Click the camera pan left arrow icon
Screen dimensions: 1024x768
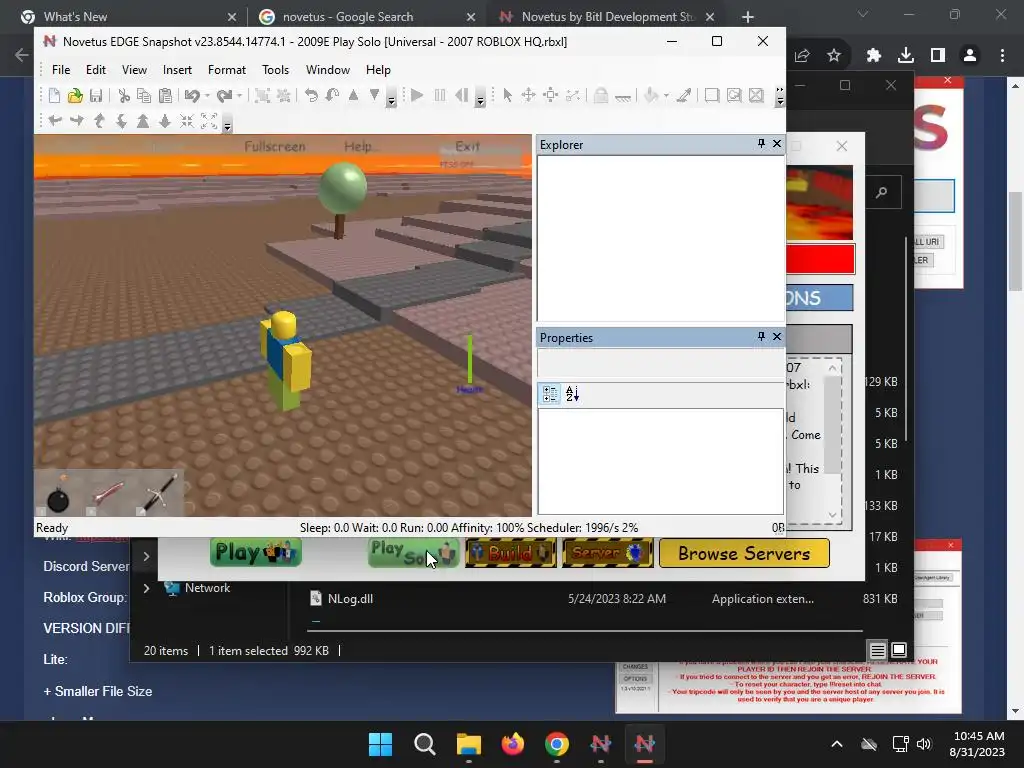point(55,121)
